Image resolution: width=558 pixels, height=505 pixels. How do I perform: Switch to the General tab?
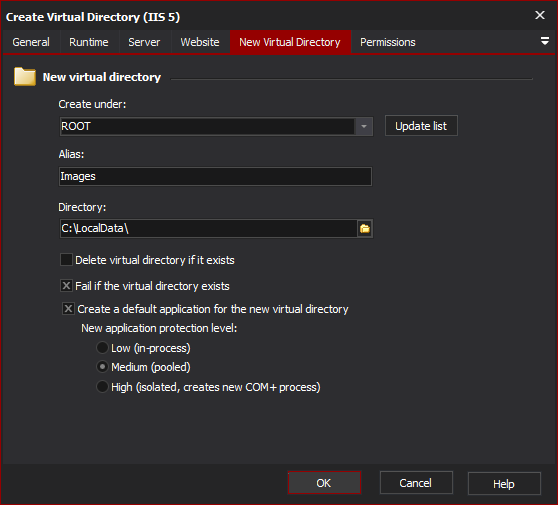[31, 42]
